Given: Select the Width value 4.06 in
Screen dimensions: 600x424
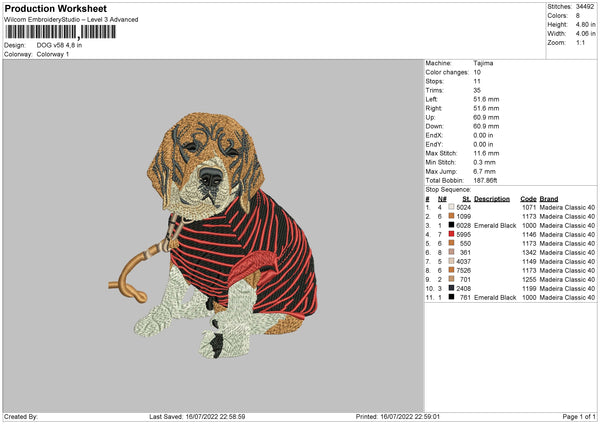Looking at the screenshot, I should 585,34.
